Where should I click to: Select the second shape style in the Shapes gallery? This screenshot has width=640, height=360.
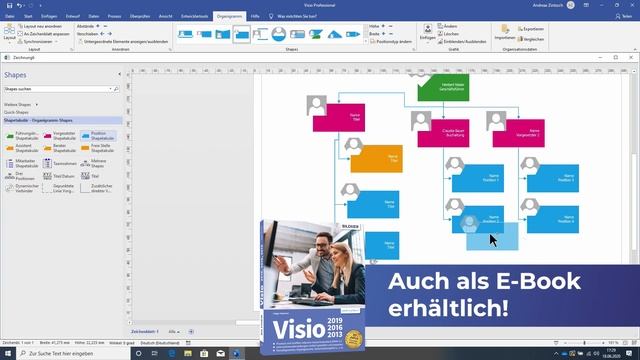[x=204, y=34]
